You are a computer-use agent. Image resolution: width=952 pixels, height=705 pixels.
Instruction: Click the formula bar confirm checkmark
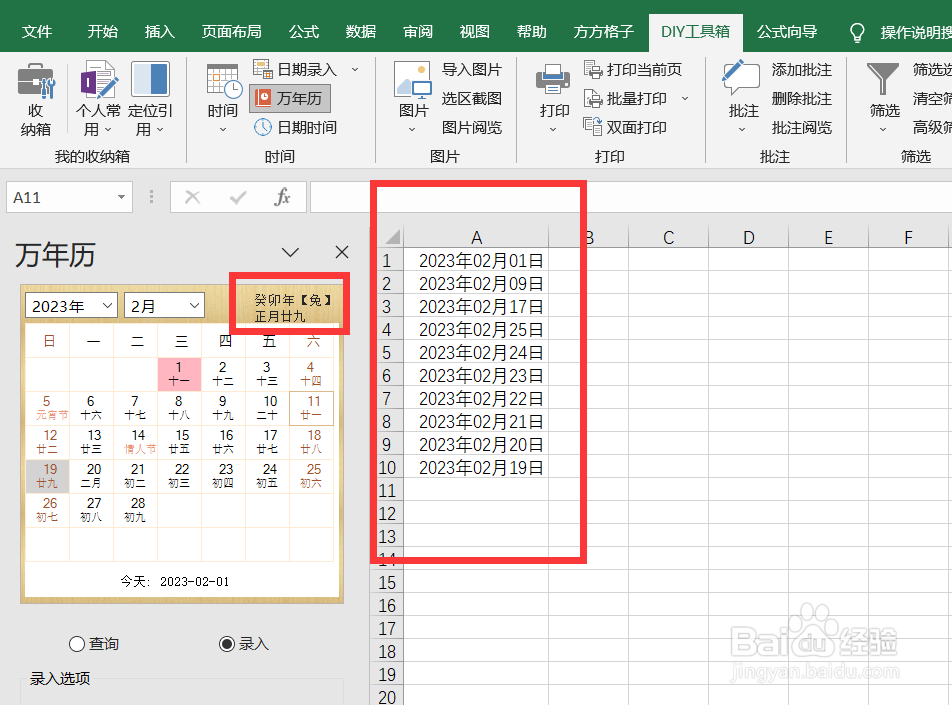pos(238,197)
